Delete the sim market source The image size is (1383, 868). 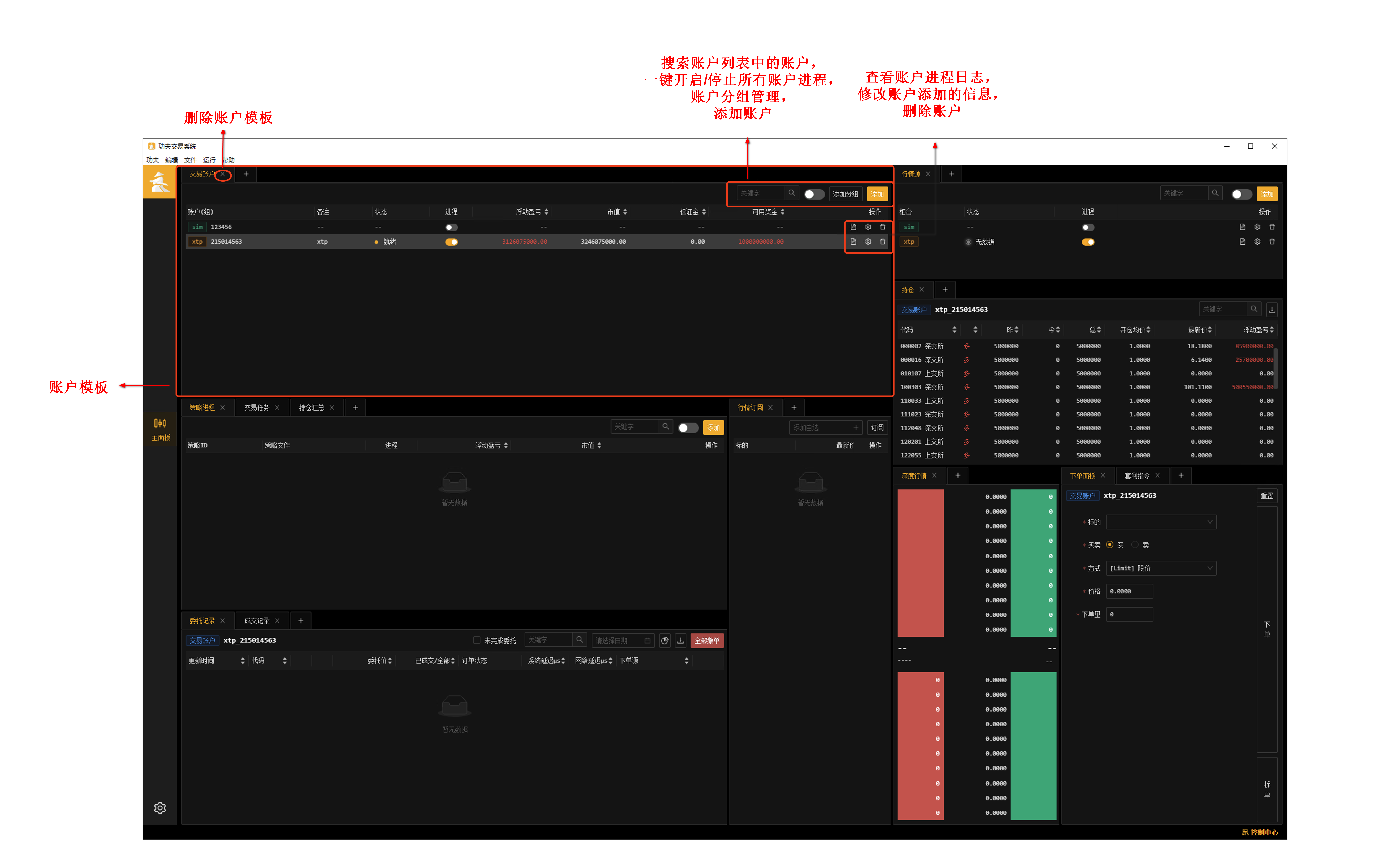point(1272,227)
